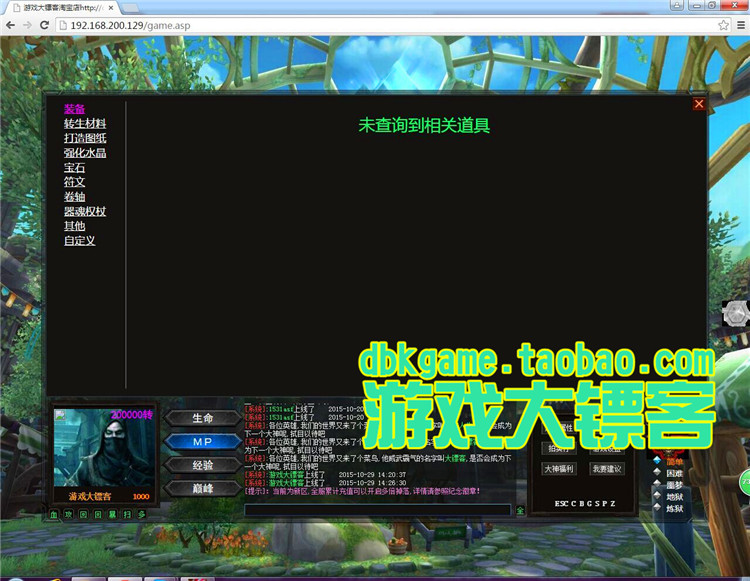Open the browser hamburger menu
This screenshot has width=750, height=581.
tap(741, 25)
